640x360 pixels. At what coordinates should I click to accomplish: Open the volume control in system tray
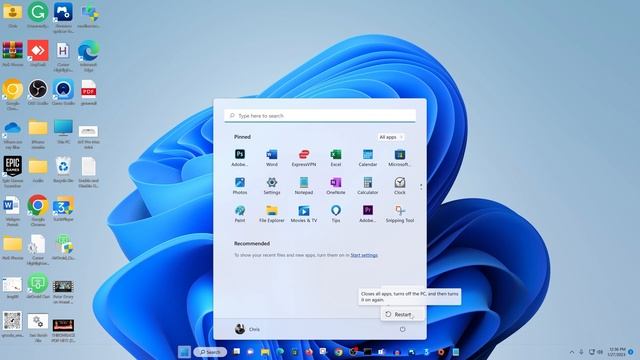pos(600,352)
